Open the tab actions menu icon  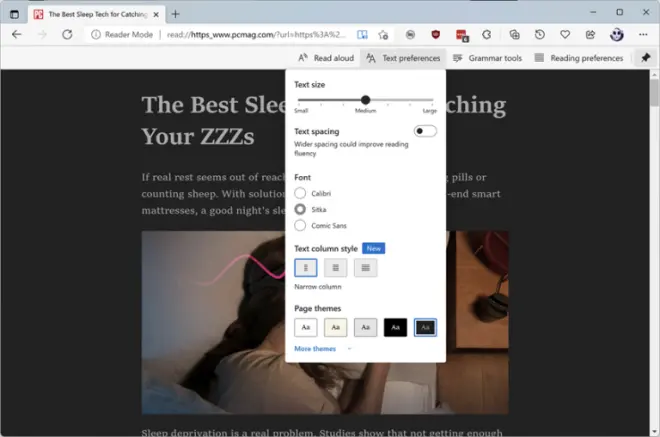14,14
